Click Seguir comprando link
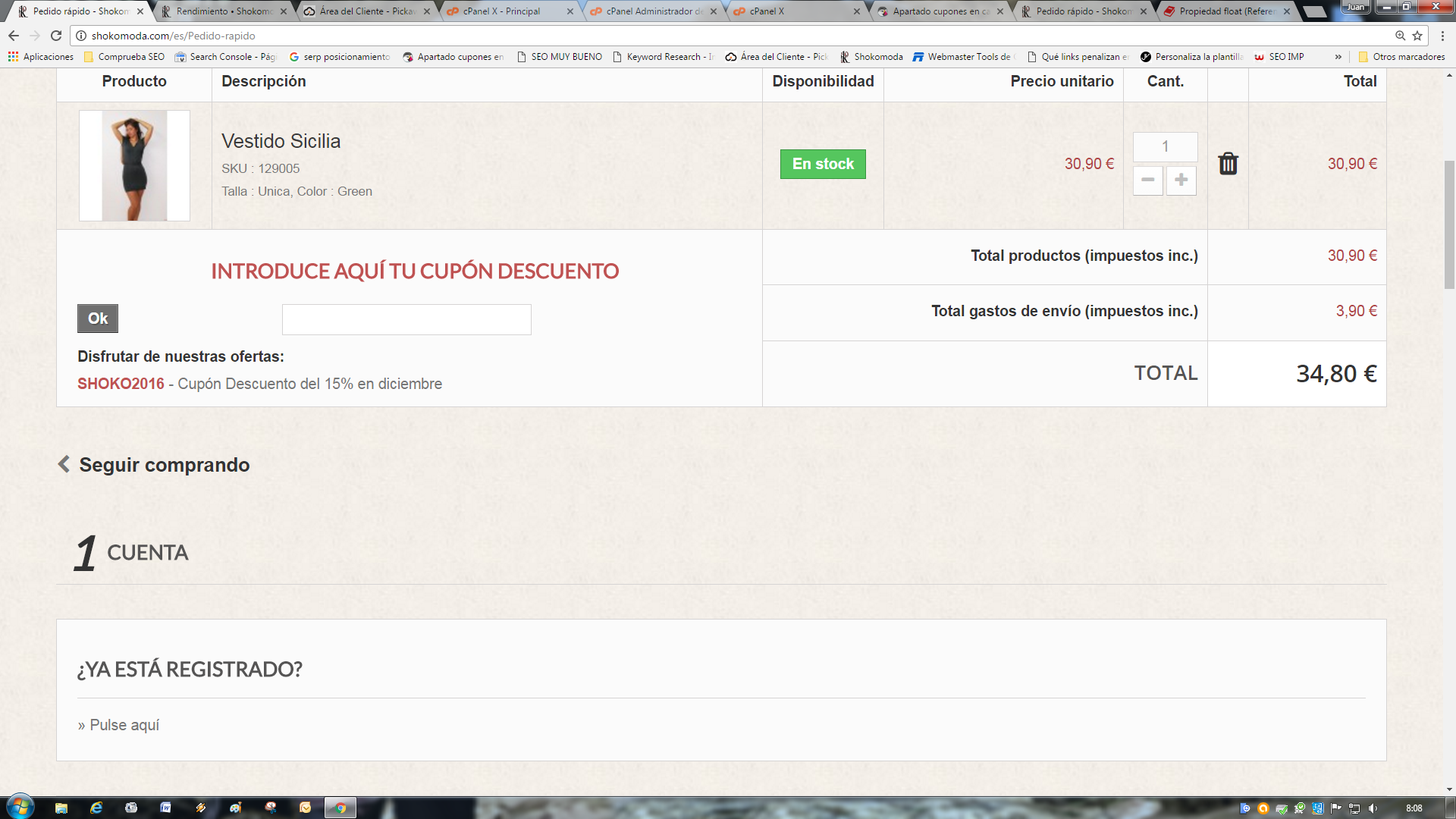 (x=164, y=465)
